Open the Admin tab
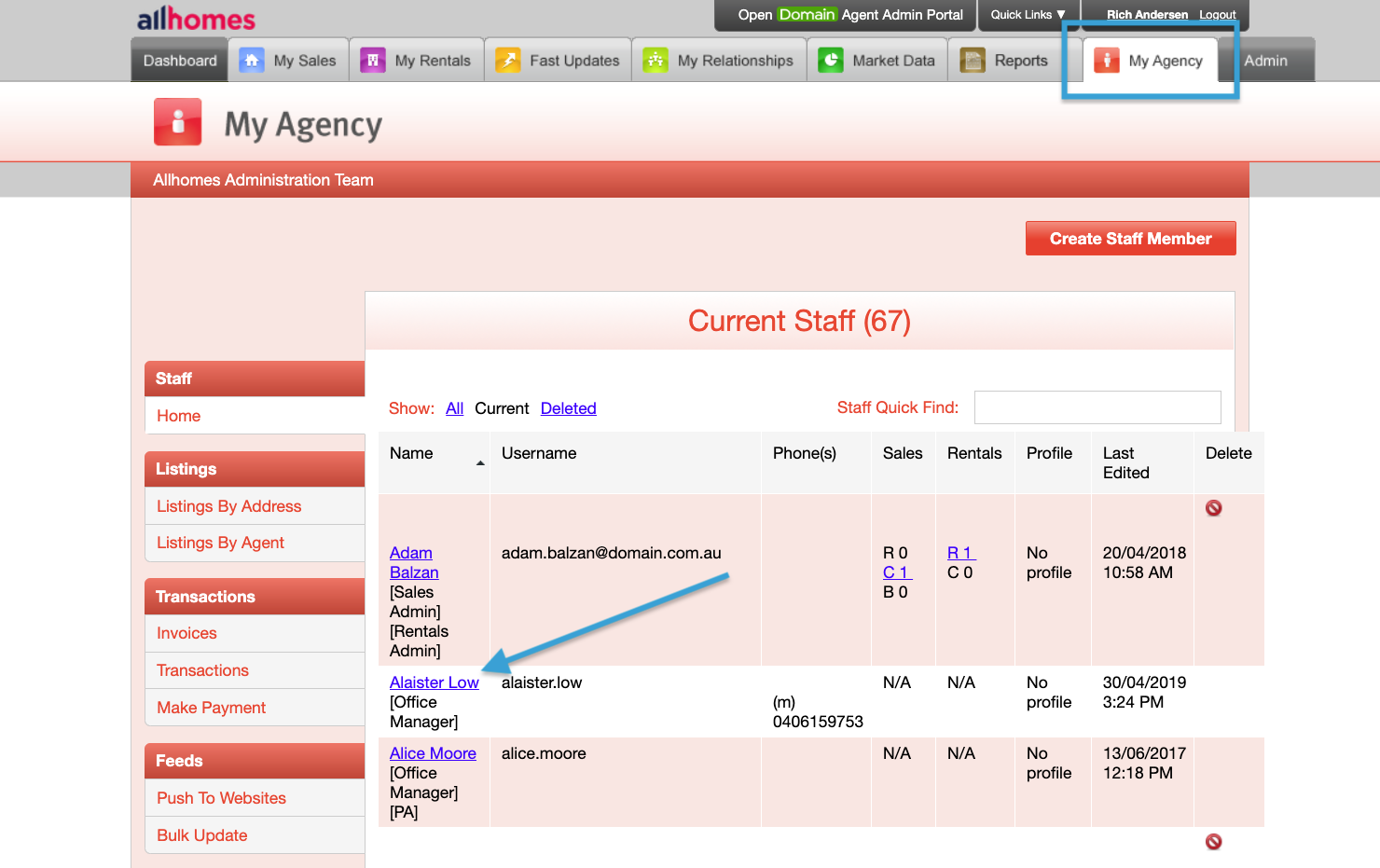This screenshot has height=868, width=1380. [1265, 59]
